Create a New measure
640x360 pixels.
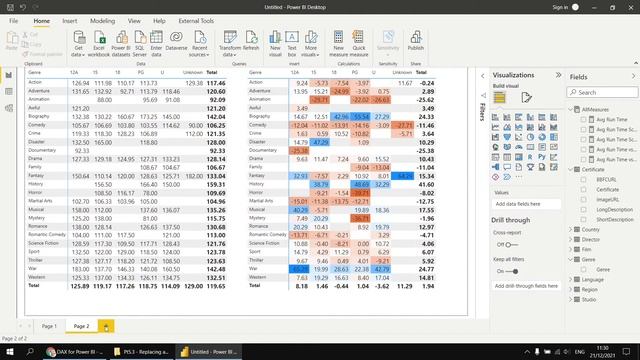(x=338, y=44)
